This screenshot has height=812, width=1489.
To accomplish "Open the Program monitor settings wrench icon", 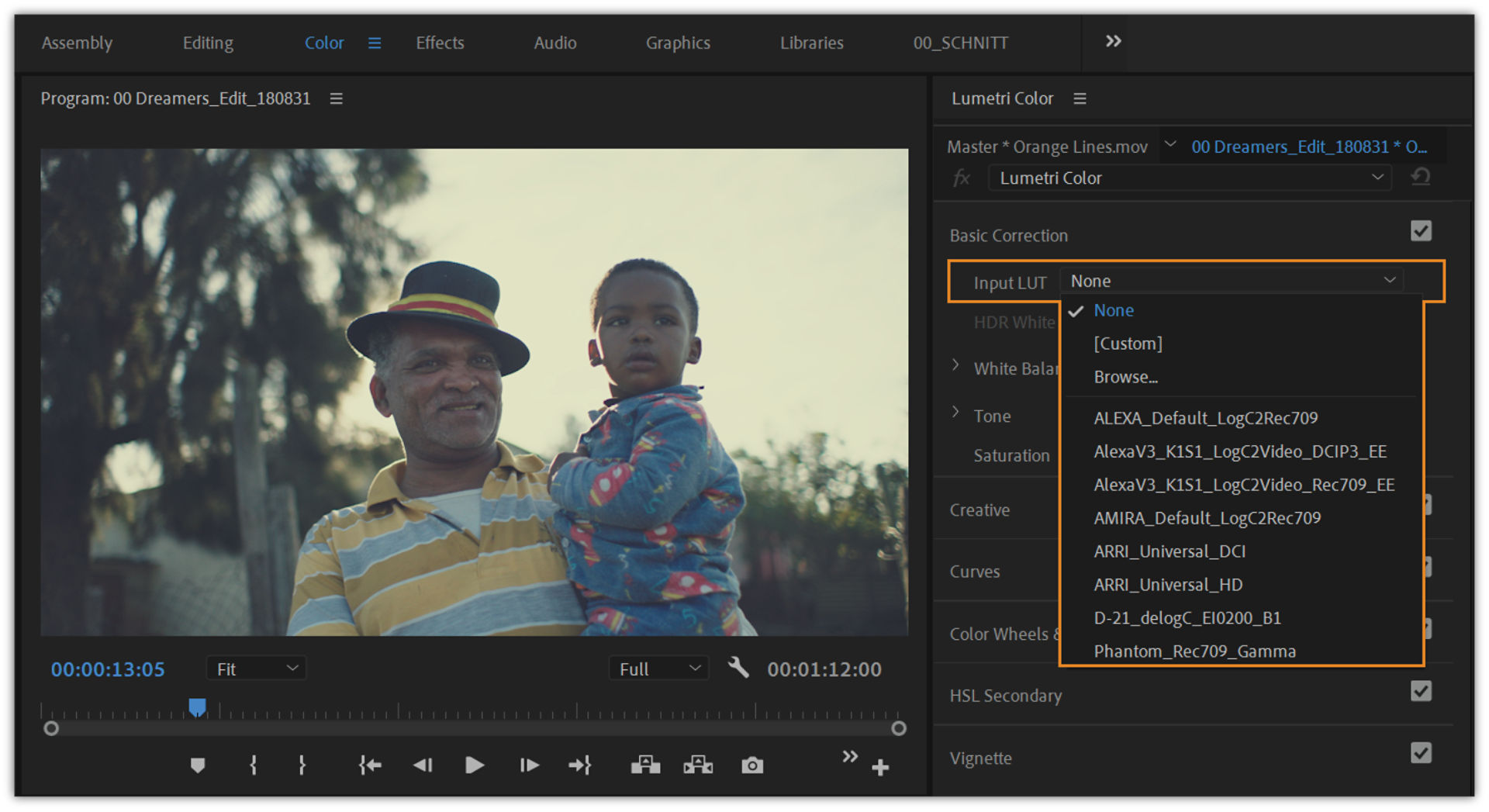I will coord(738,668).
